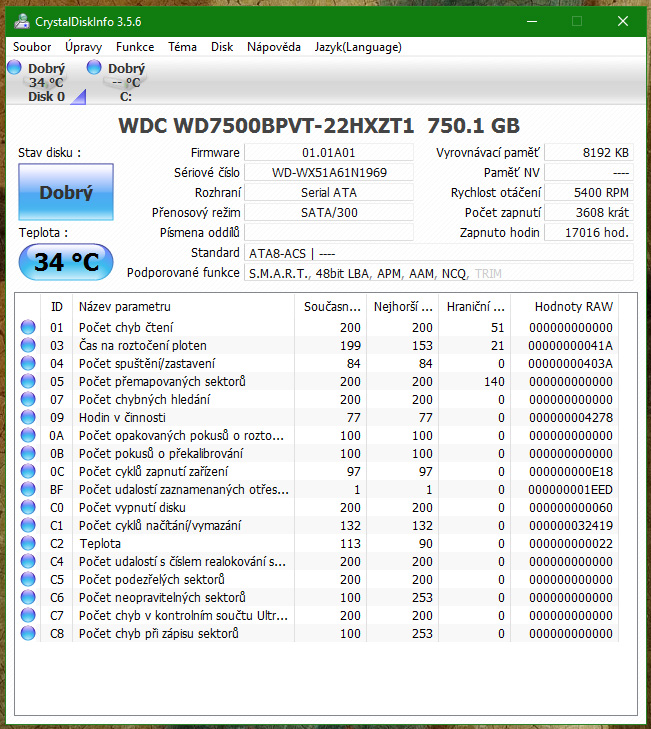Click the Nejhorší column header
Image resolution: width=651 pixels, height=729 pixels.
[x=402, y=307]
